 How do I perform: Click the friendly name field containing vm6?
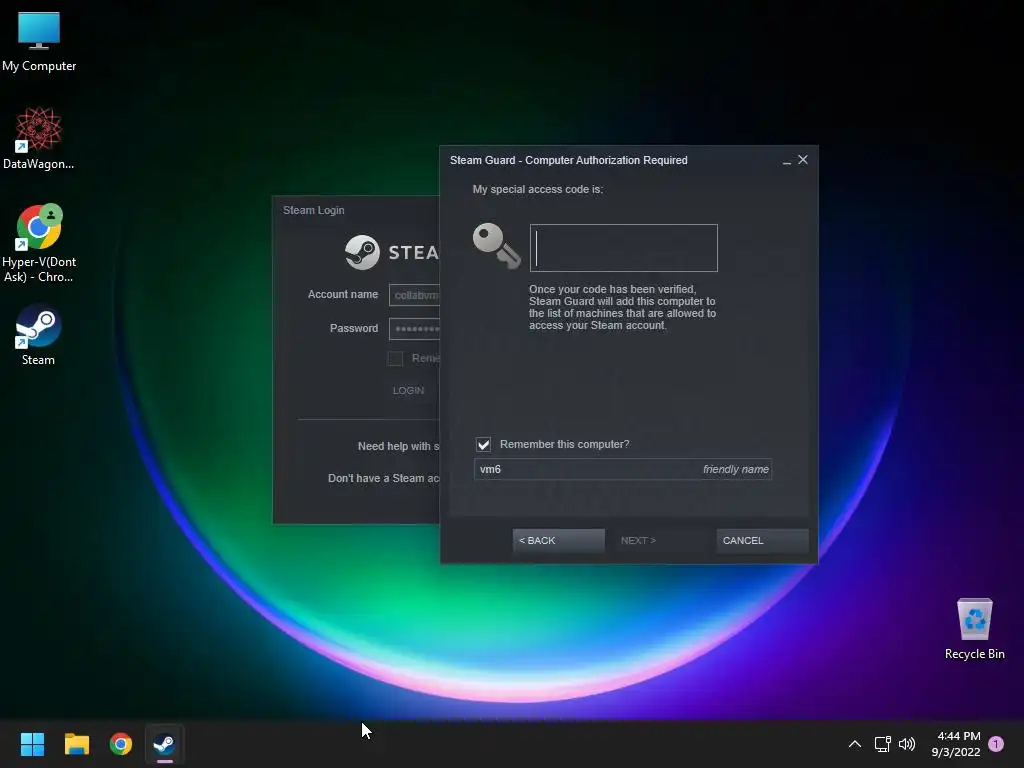point(623,469)
